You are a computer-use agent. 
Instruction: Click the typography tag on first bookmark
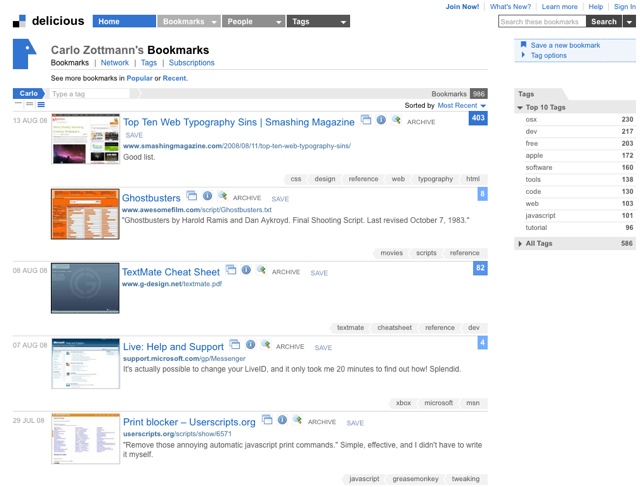435,179
